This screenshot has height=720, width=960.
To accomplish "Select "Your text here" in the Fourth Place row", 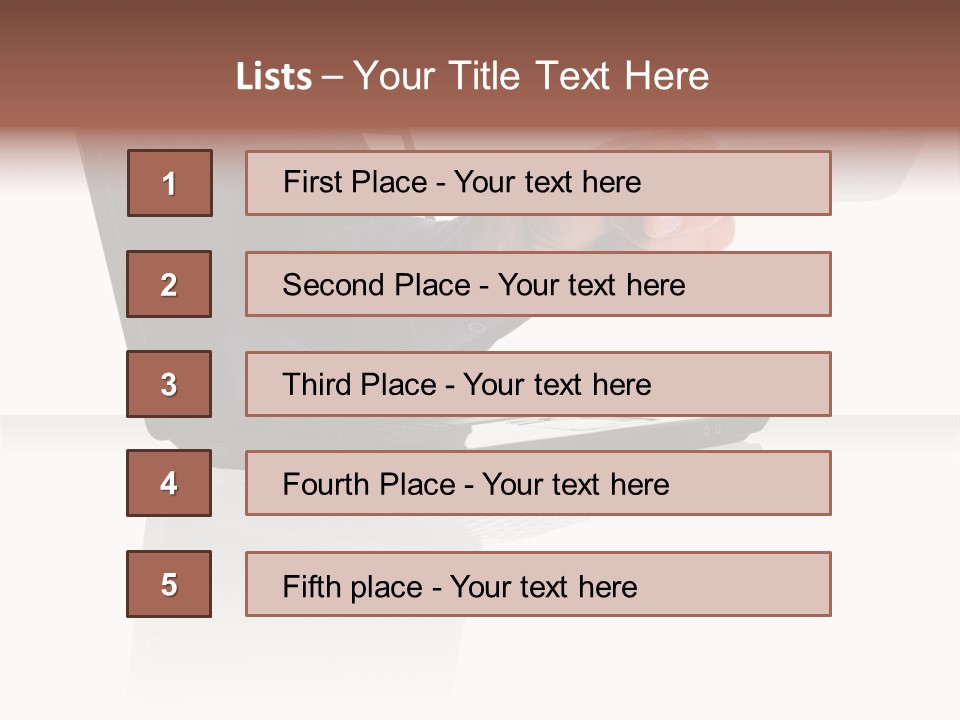I will click(x=575, y=485).
